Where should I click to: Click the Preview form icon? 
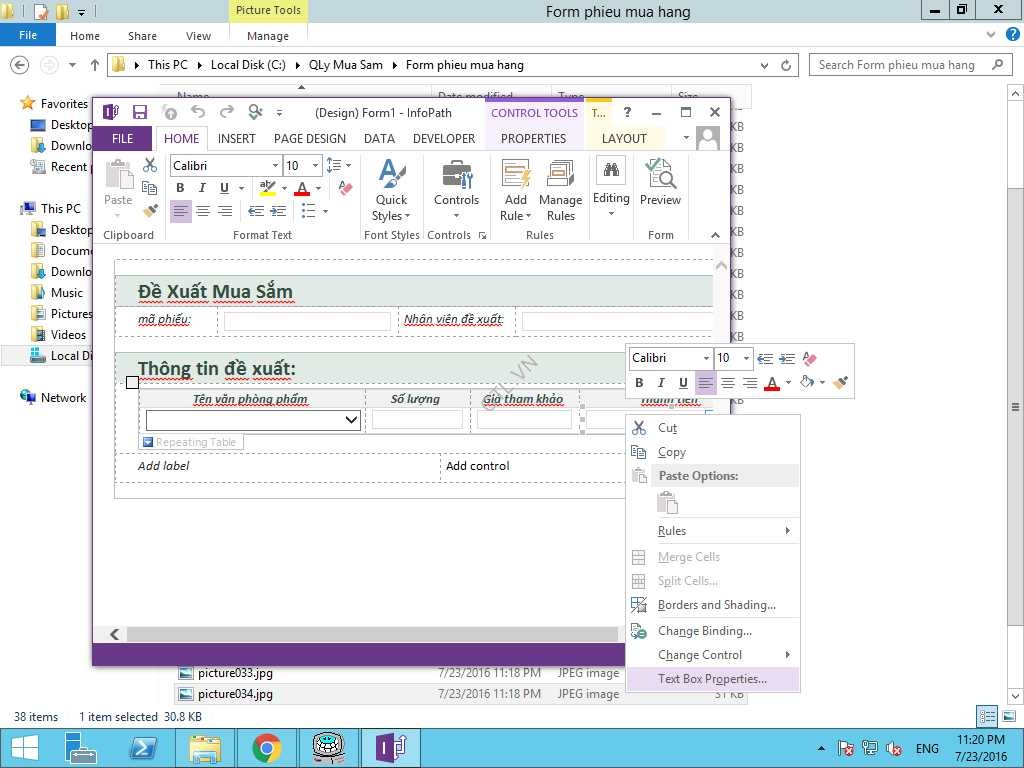pyautogui.click(x=660, y=182)
